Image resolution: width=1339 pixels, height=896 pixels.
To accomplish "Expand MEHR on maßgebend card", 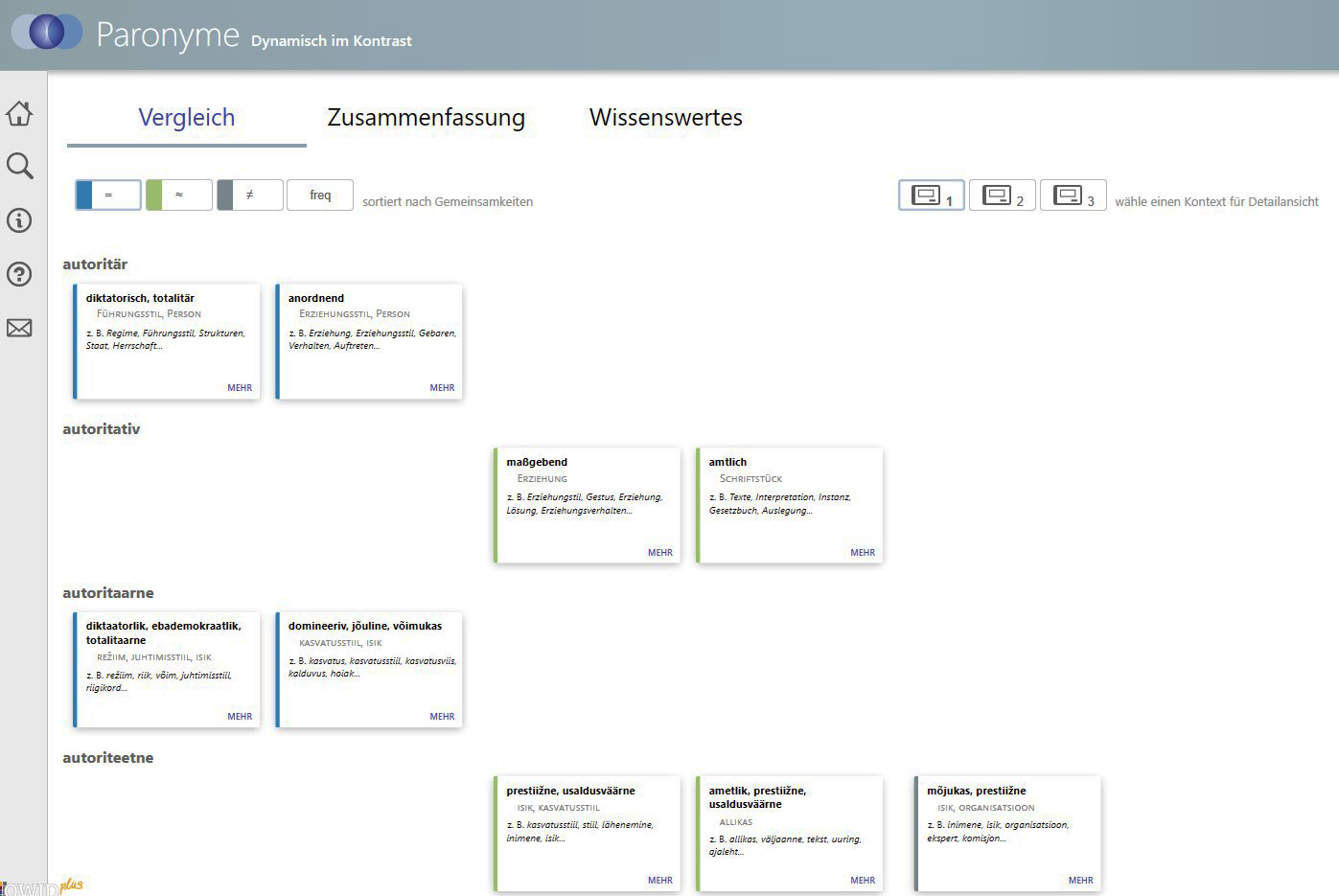I will coord(659,553).
